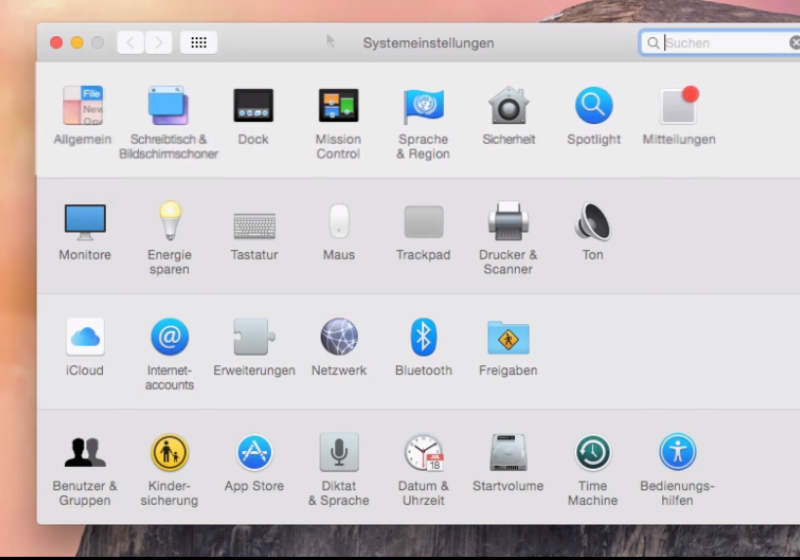Open Drucker & Scanner preferences
The image size is (800, 560).
click(x=508, y=222)
